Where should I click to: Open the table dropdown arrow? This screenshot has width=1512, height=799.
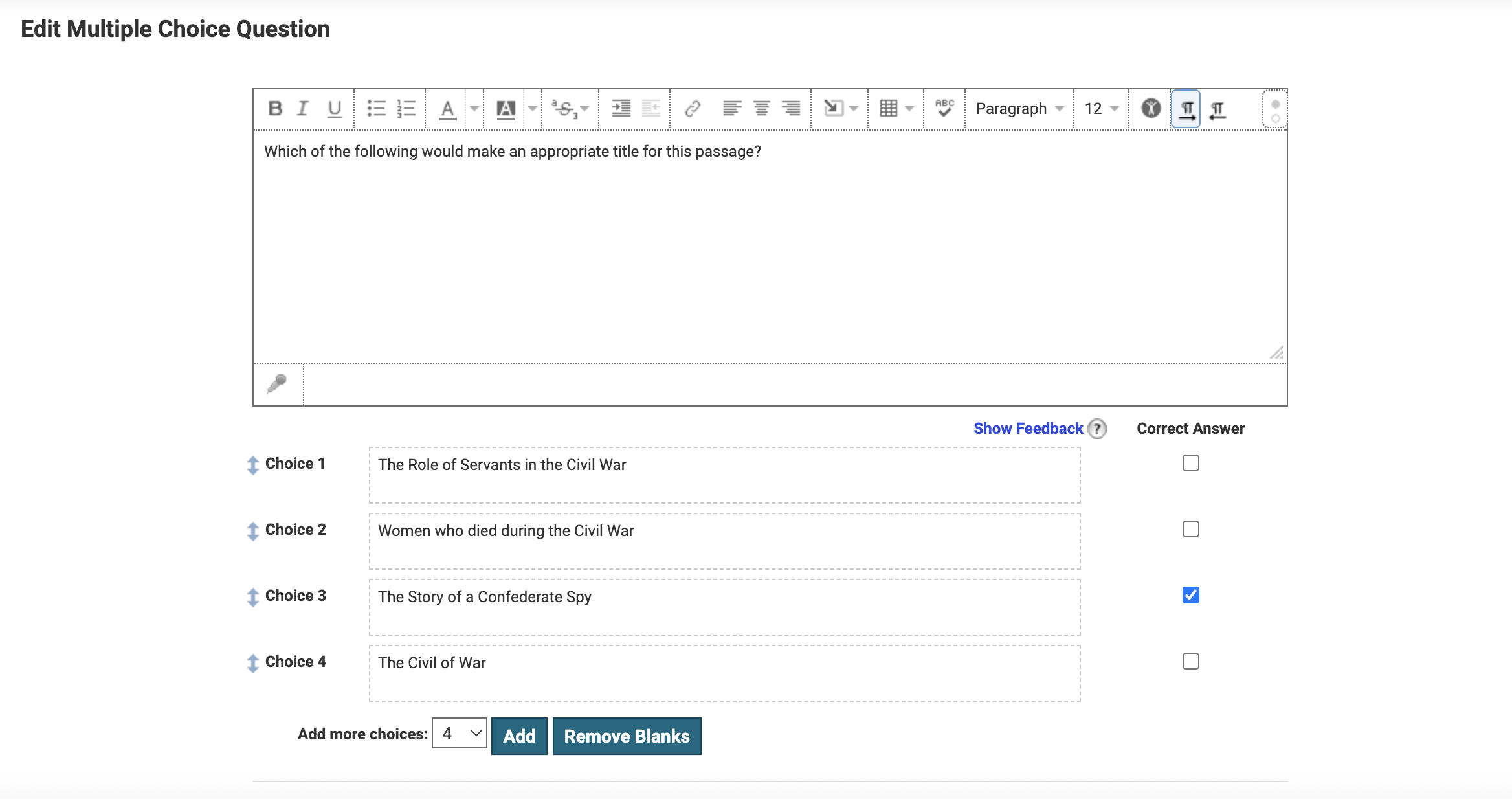coord(909,109)
